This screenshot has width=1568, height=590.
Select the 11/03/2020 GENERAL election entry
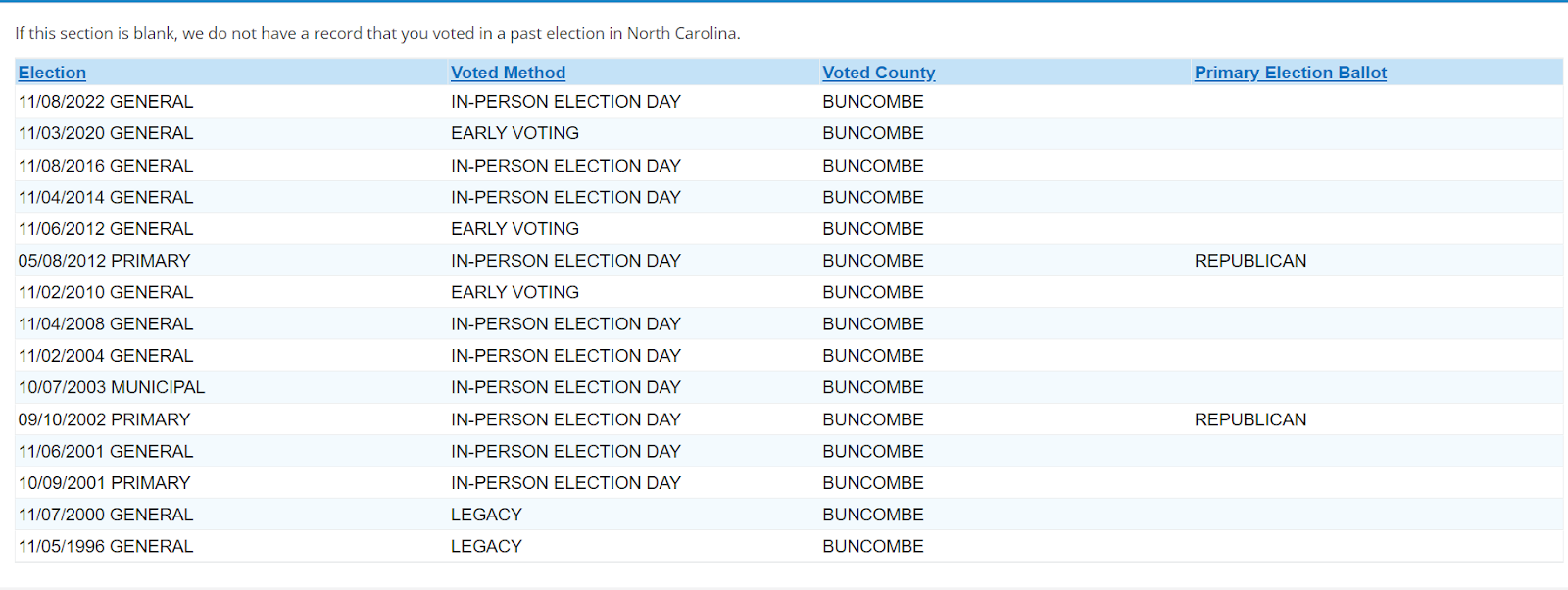click(106, 133)
